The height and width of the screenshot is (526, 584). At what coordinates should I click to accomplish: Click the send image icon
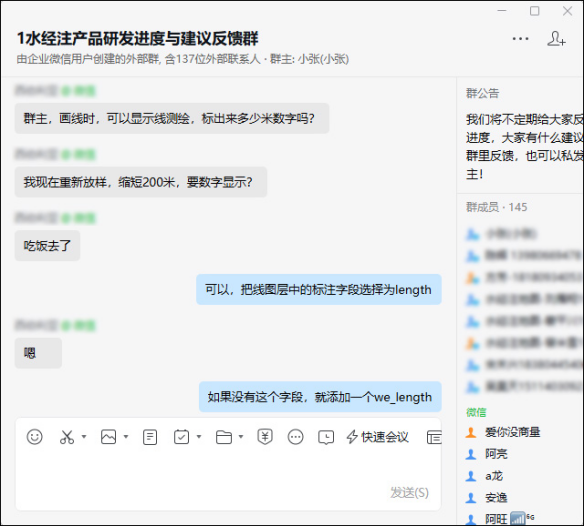(x=108, y=437)
